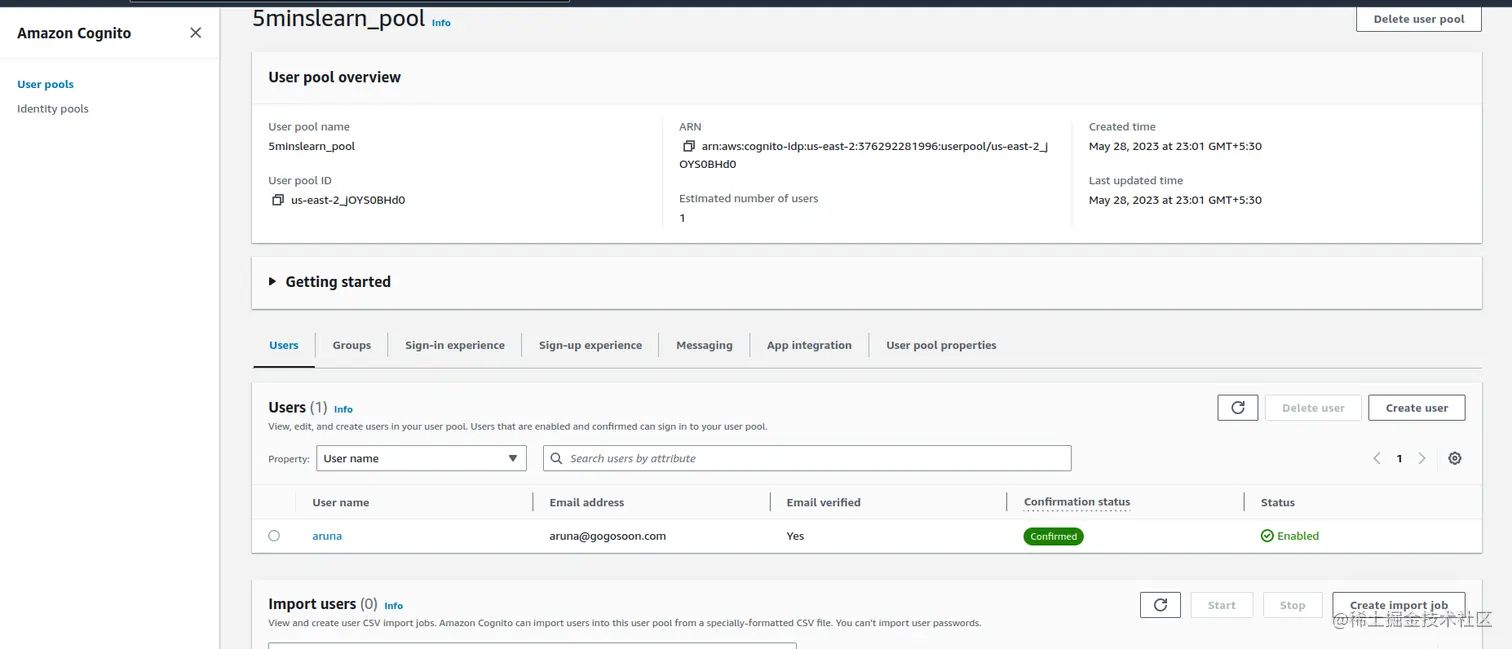Copy the ARN value

[x=689, y=146]
